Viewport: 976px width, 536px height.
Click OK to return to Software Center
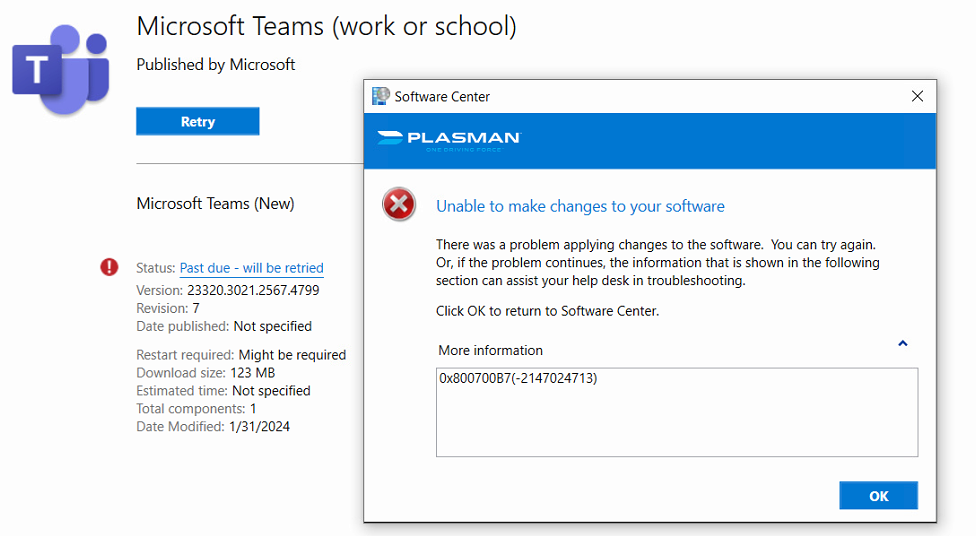point(878,496)
